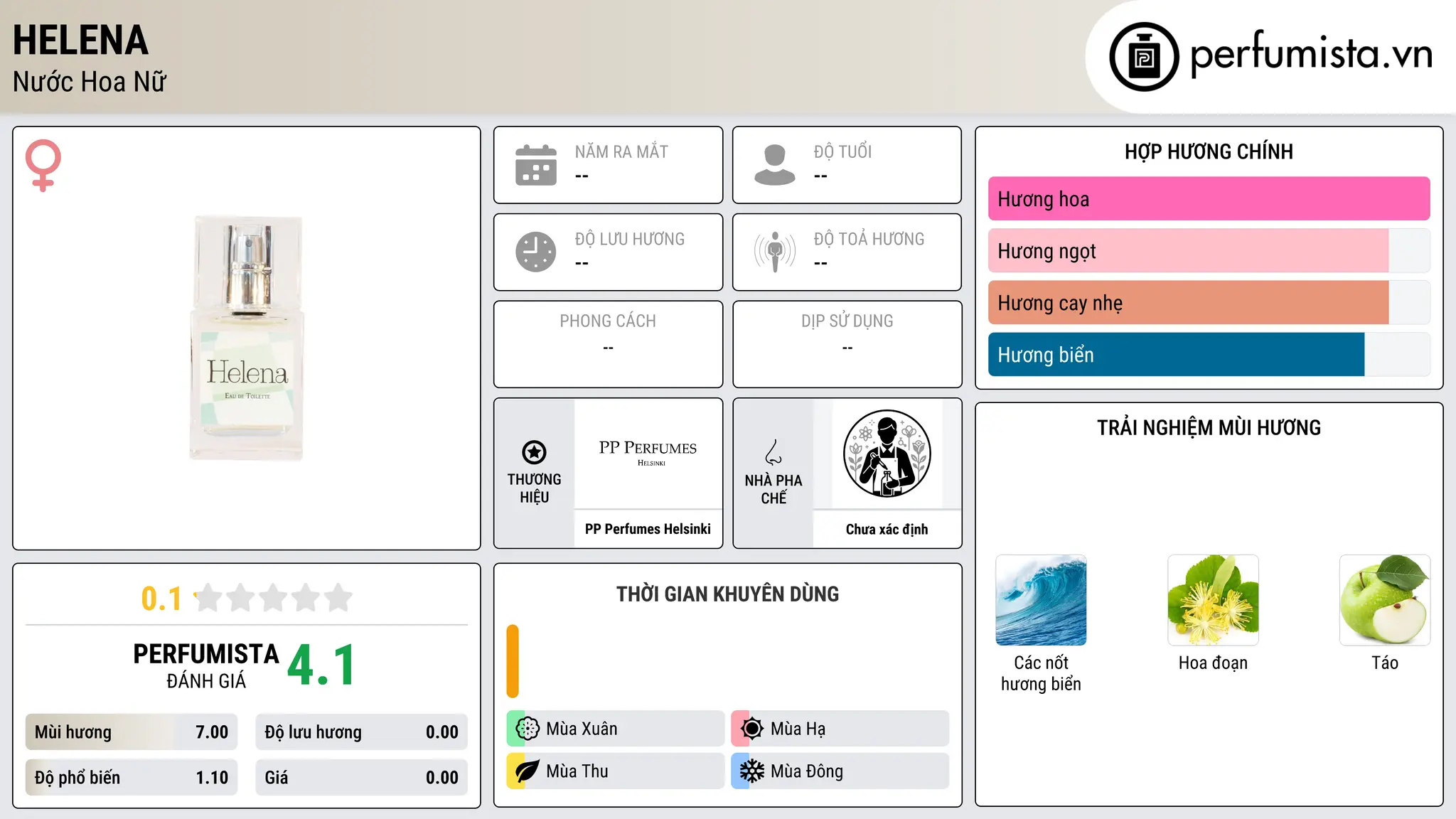
Task: Click the Độ lưu hương 0.00 score row
Action: pos(361,732)
